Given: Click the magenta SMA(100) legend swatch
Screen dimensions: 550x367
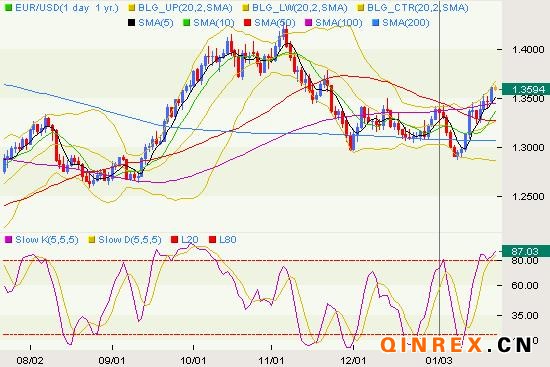Looking at the screenshot, I should (308, 23).
